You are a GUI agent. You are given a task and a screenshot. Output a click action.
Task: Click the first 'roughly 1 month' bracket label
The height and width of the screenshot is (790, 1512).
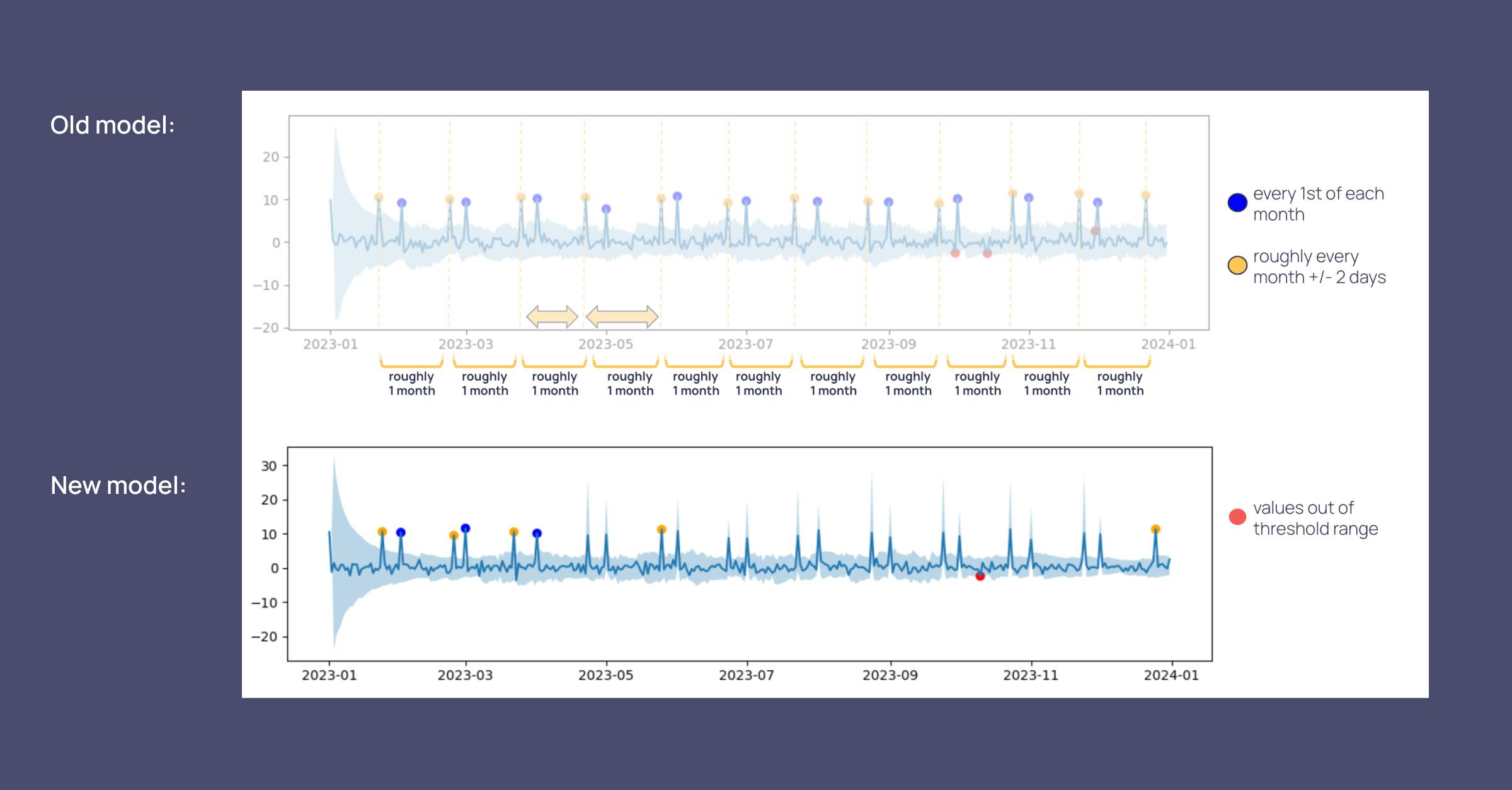pyautogui.click(x=411, y=383)
